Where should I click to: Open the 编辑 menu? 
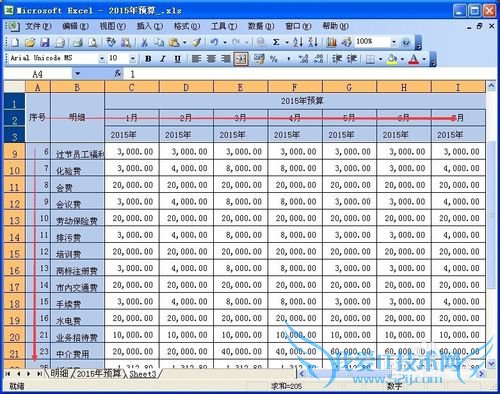click(x=75, y=26)
